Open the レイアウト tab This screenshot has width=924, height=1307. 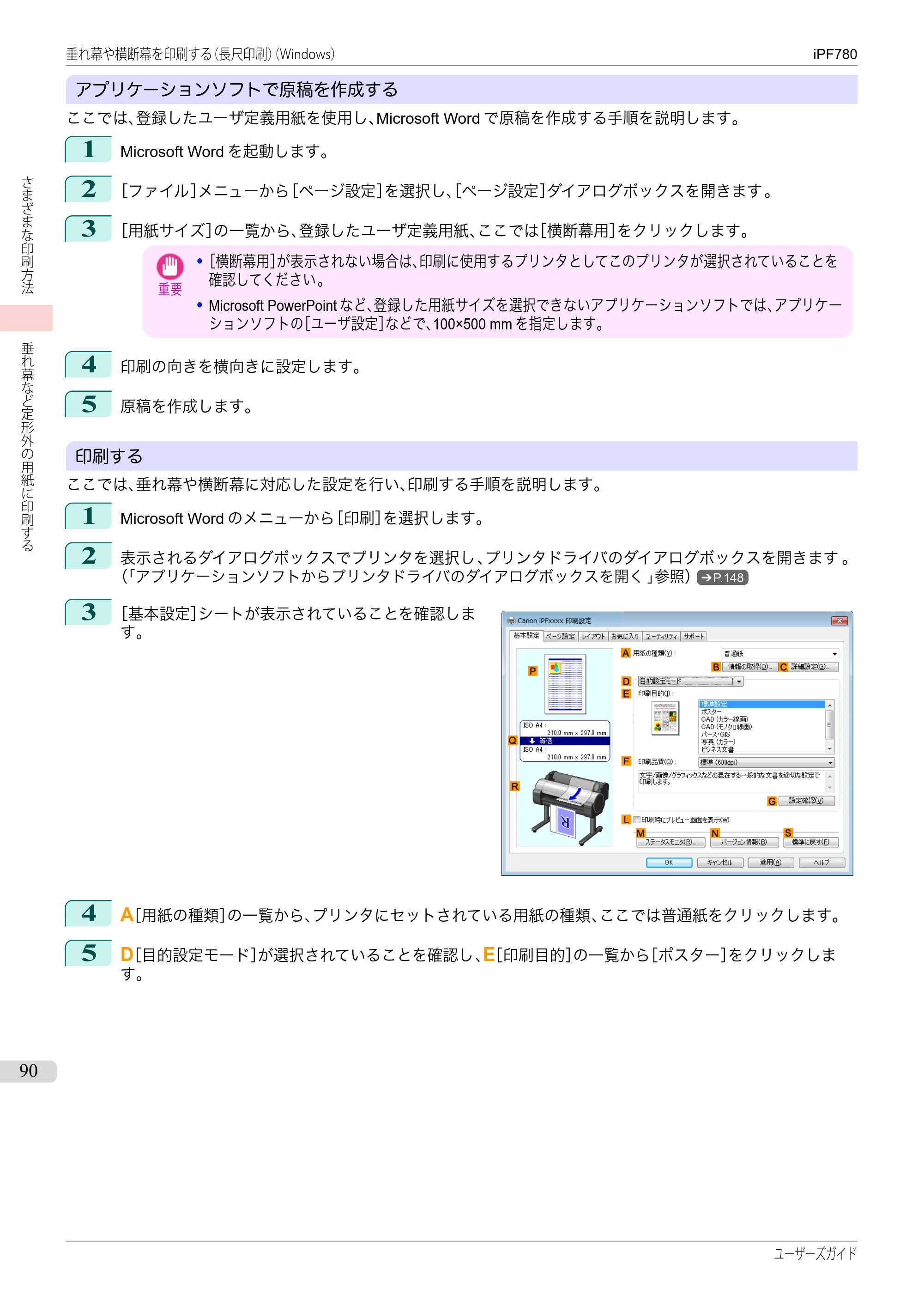pos(593,637)
